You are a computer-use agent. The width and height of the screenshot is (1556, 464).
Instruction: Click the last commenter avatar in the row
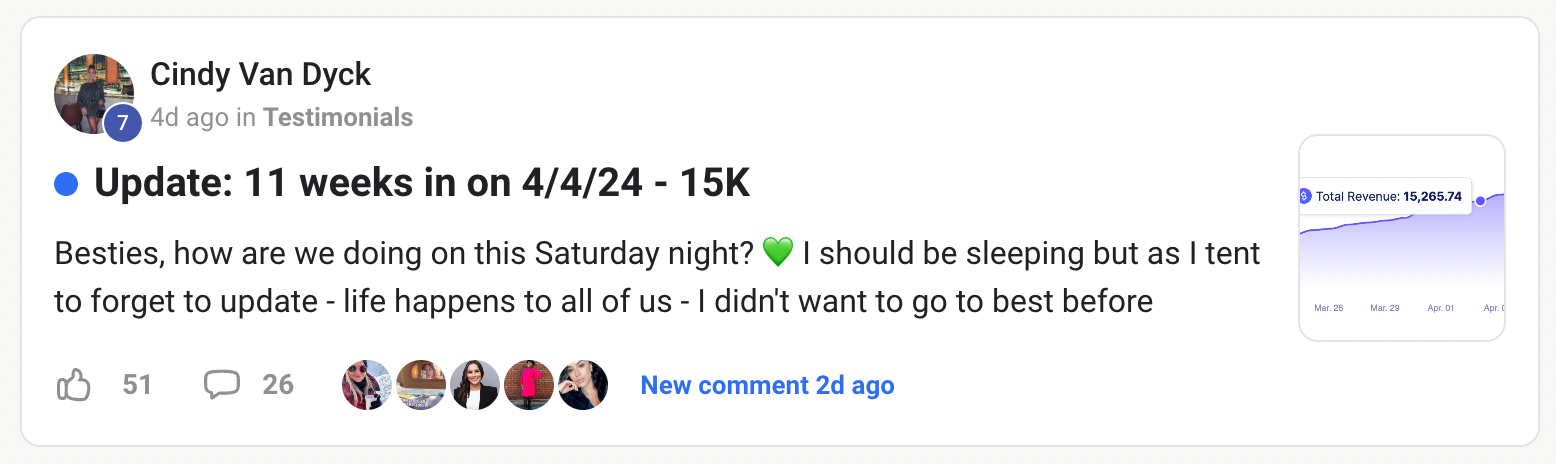tap(583, 385)
